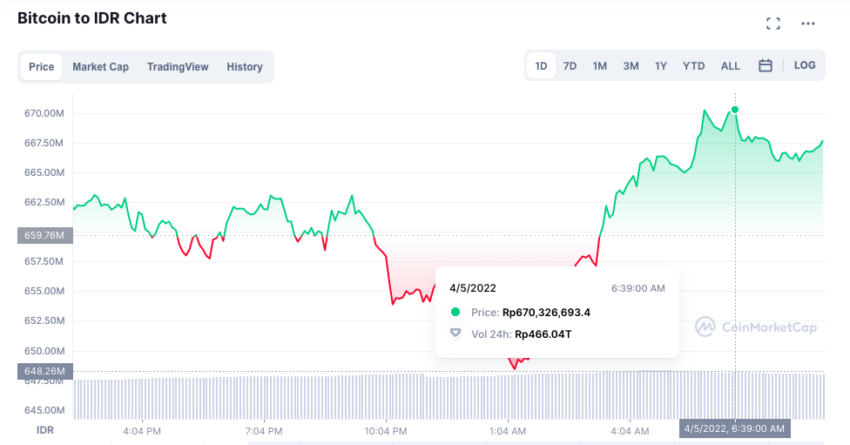Switch to the 3M time range

point(630,66)
